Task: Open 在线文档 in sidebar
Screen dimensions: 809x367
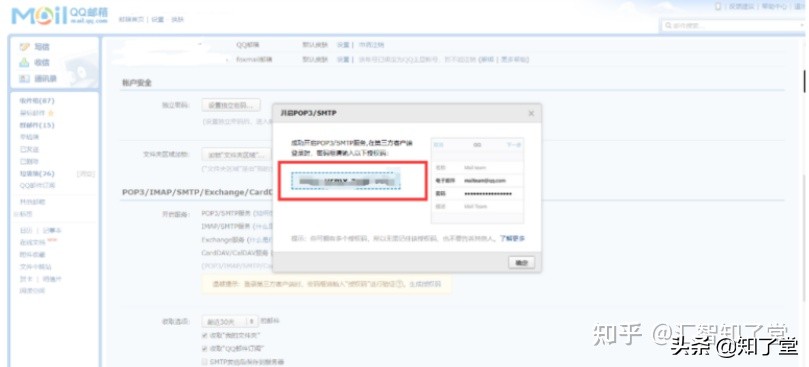Action: click(33, 242)
